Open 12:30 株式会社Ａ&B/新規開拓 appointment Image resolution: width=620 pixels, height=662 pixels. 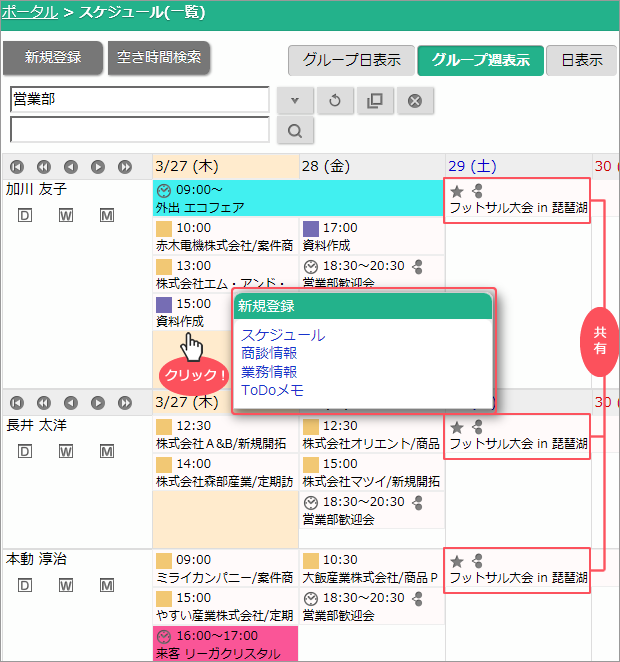coord(225,434)
